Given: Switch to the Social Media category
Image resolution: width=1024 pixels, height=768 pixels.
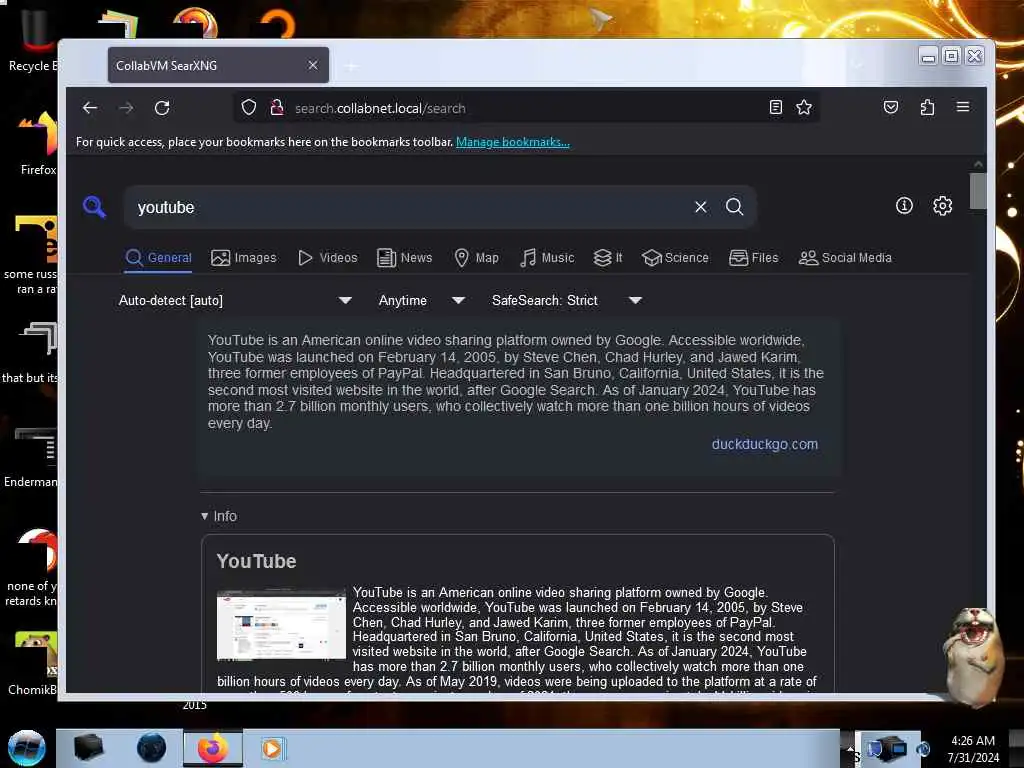Looking at the screenshot, I should click(845, 258).
